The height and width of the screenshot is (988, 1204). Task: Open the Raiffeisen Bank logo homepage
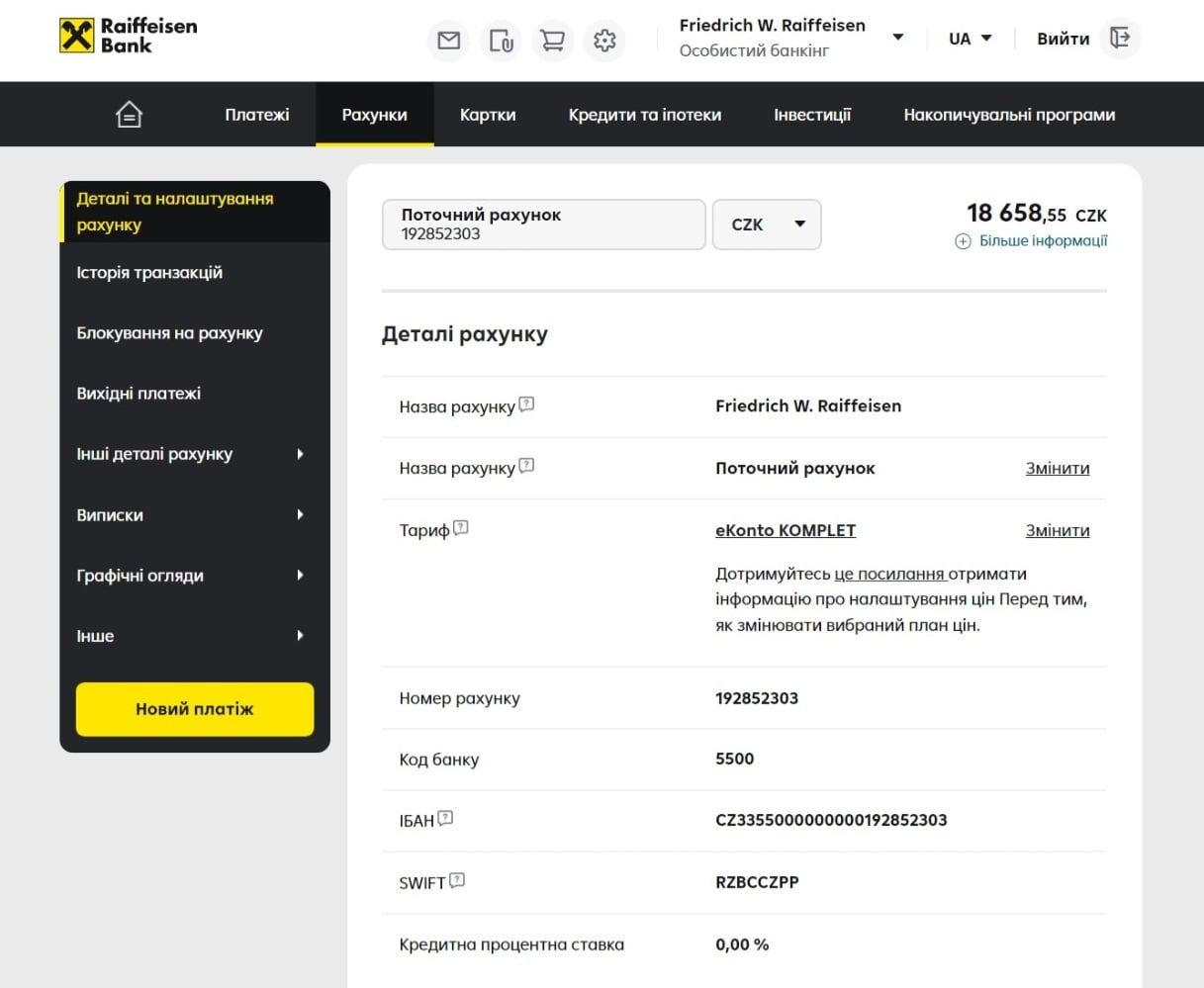pyautogui.click(x=129, y=36)
